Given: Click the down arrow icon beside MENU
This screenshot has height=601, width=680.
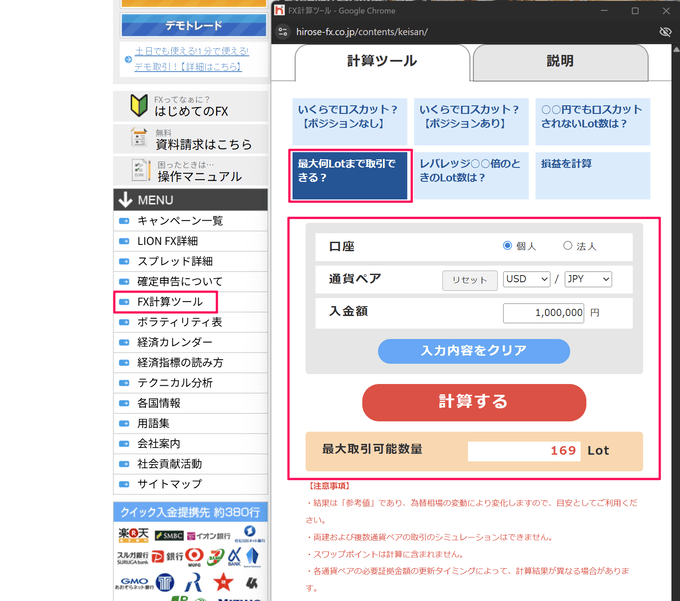Looking at the screenshot, I should click(x=125, y=200).
